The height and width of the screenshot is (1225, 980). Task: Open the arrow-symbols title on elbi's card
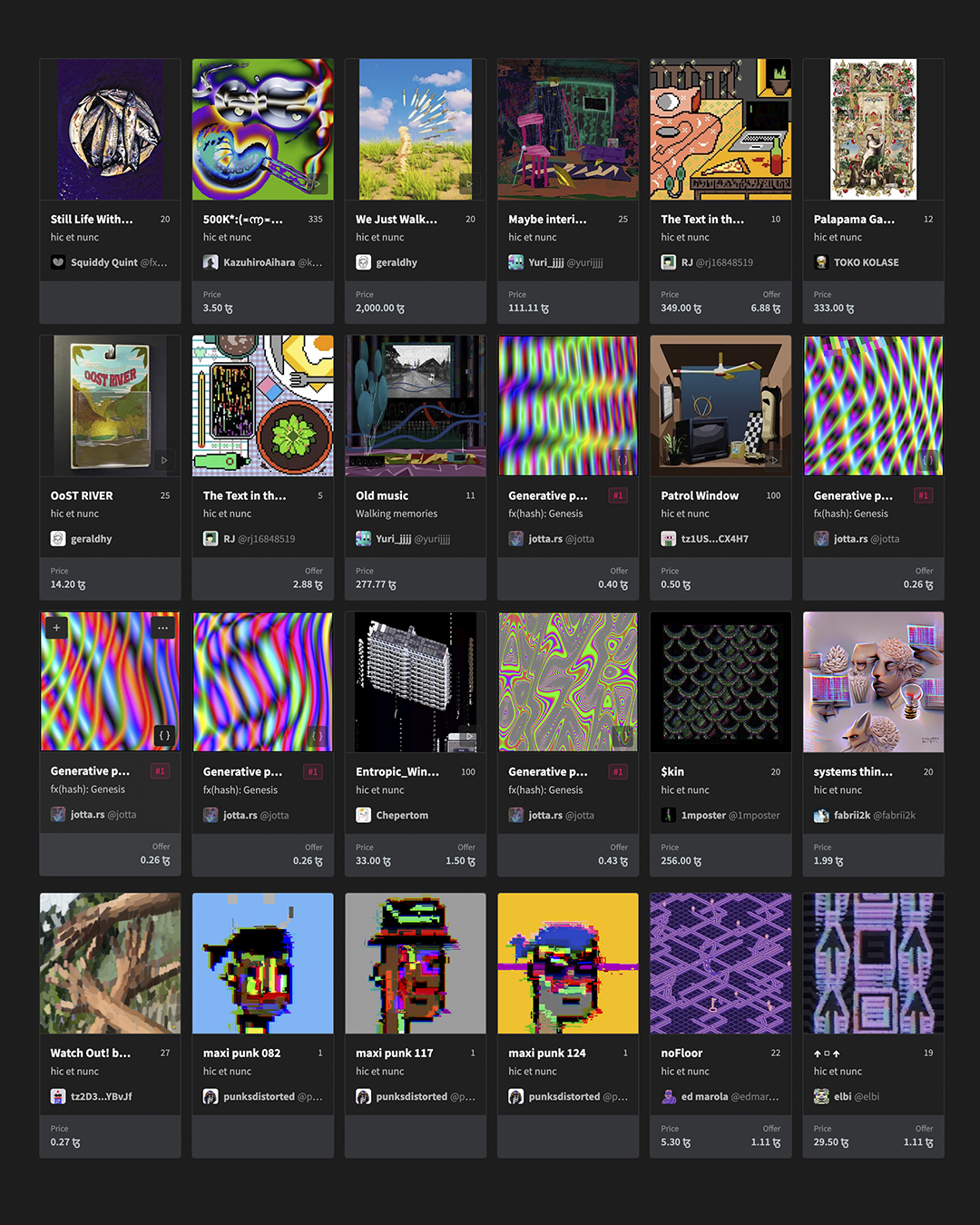tap(827, 1053)
